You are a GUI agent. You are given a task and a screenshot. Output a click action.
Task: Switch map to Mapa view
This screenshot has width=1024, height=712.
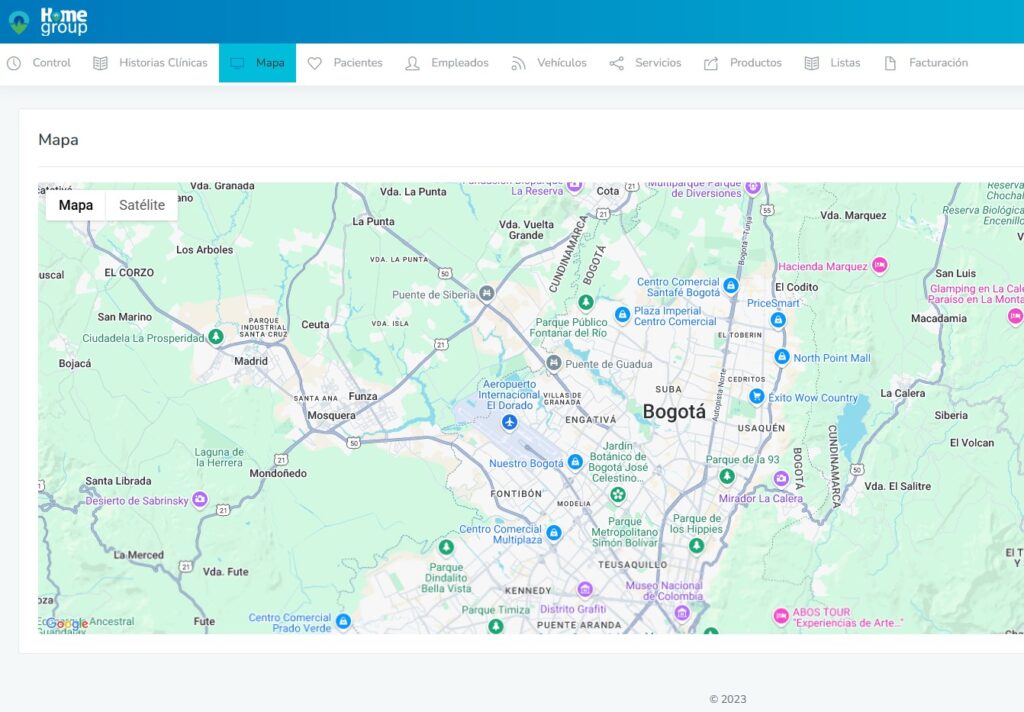[76, 205]
